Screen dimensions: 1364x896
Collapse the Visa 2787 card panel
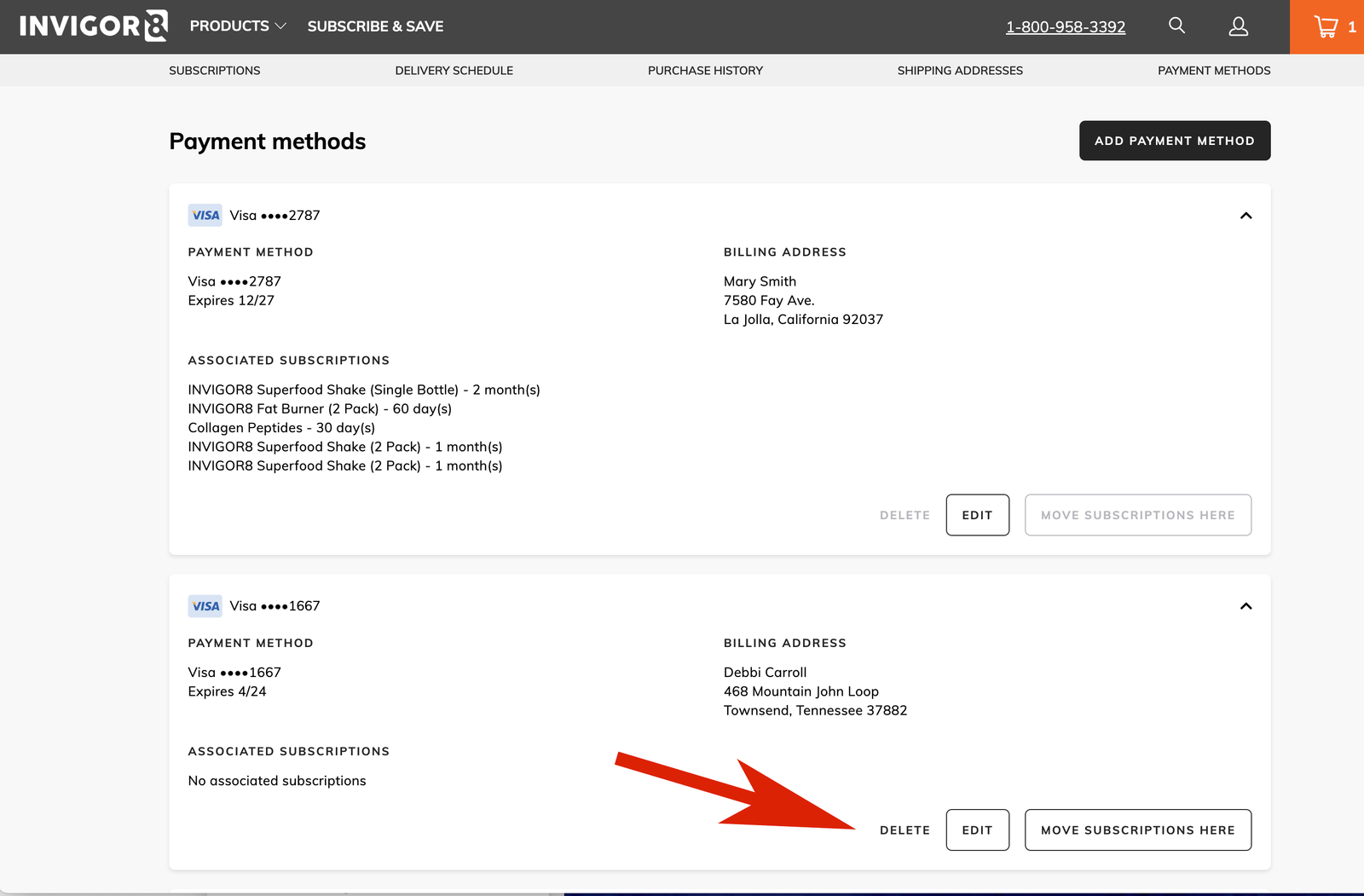(x=1246, y=216)
